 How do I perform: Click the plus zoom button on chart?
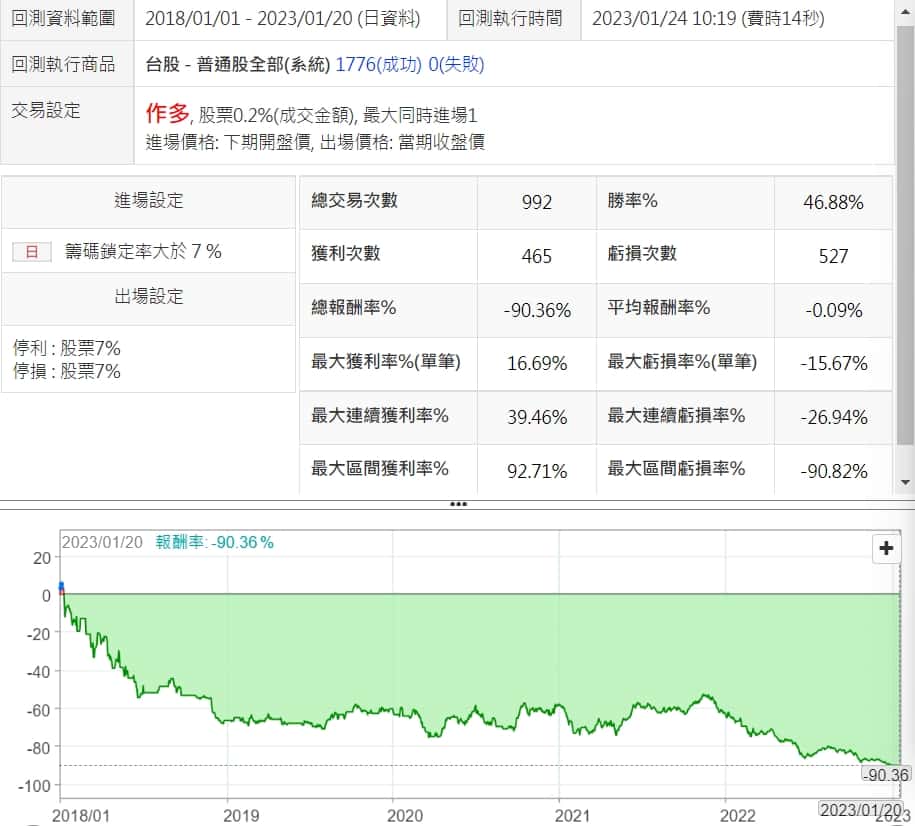tap(886, 548)
